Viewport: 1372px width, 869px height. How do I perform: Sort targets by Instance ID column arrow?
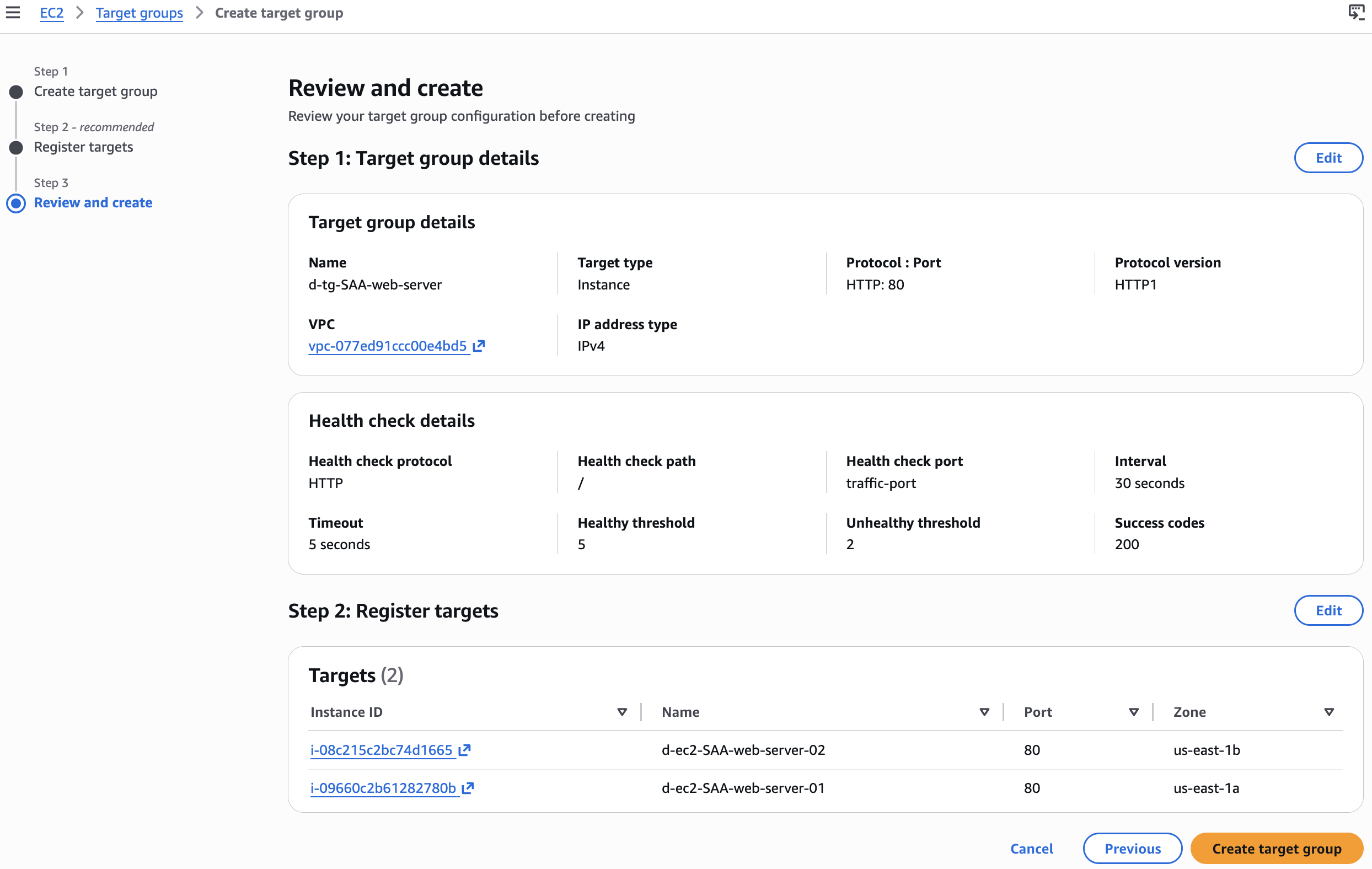click(x=621, y=712)
